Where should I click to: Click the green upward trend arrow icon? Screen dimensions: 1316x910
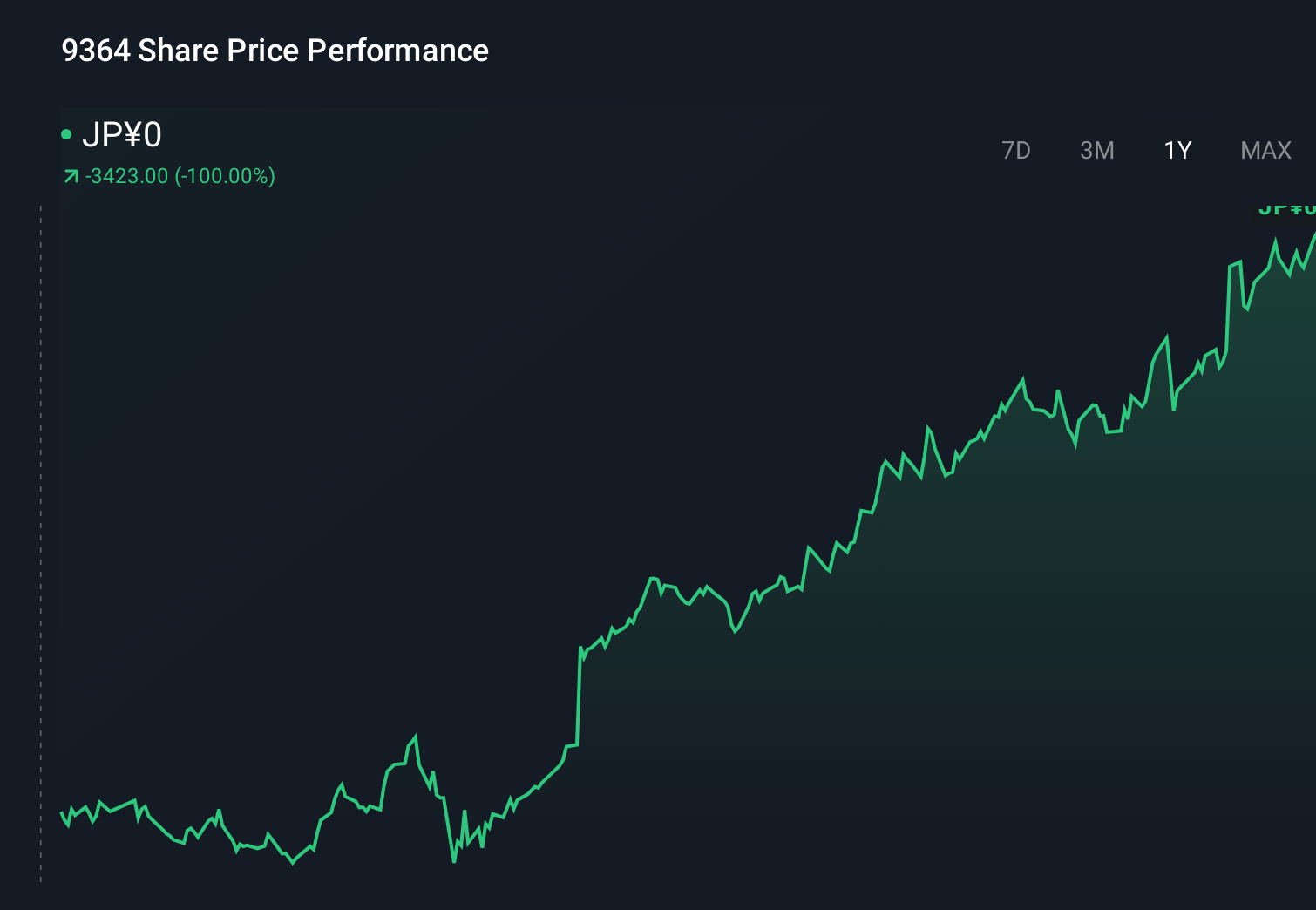tap(71, 175)
